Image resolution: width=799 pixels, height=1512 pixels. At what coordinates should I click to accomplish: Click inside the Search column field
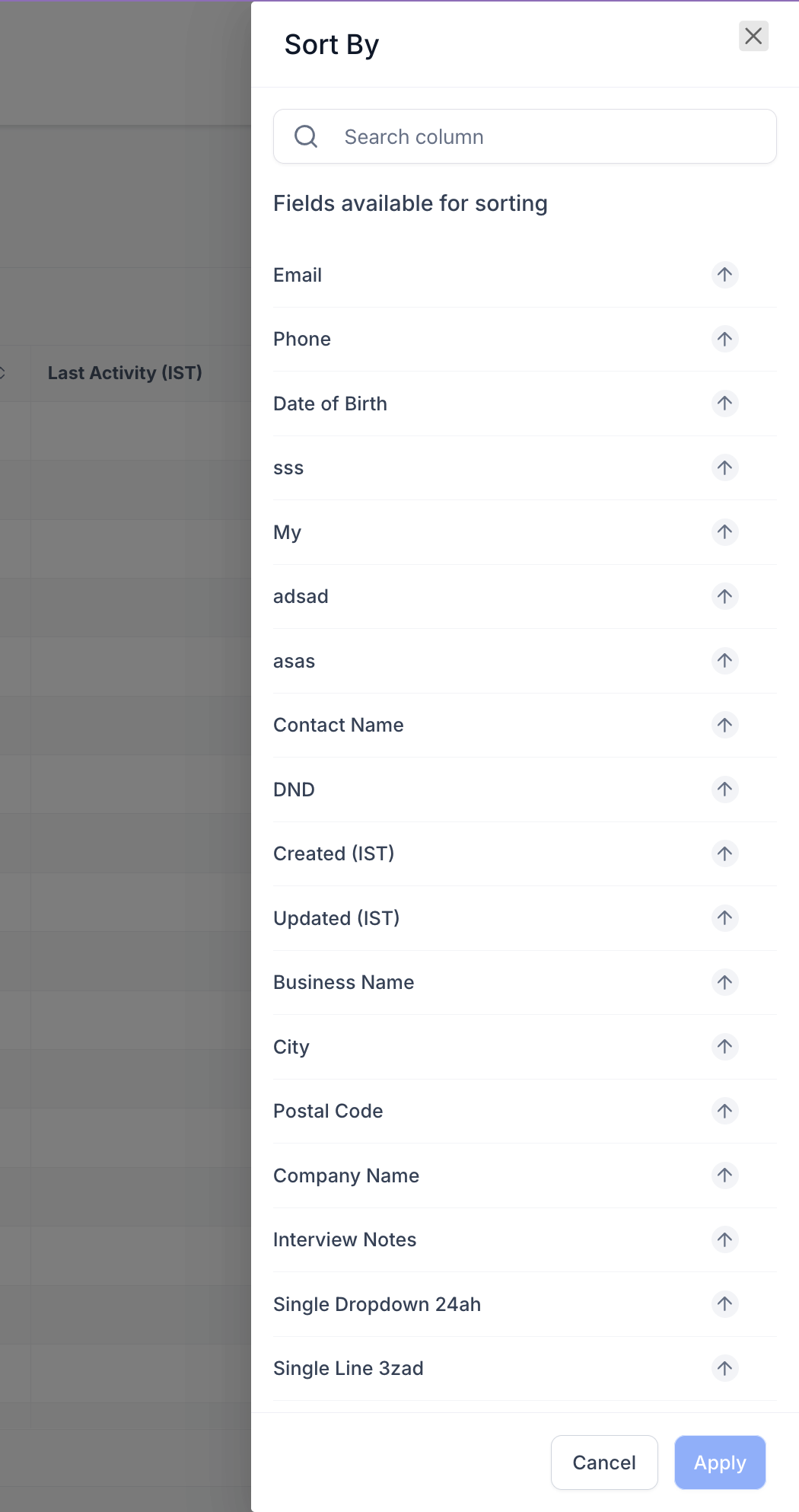tap(533, 136)
